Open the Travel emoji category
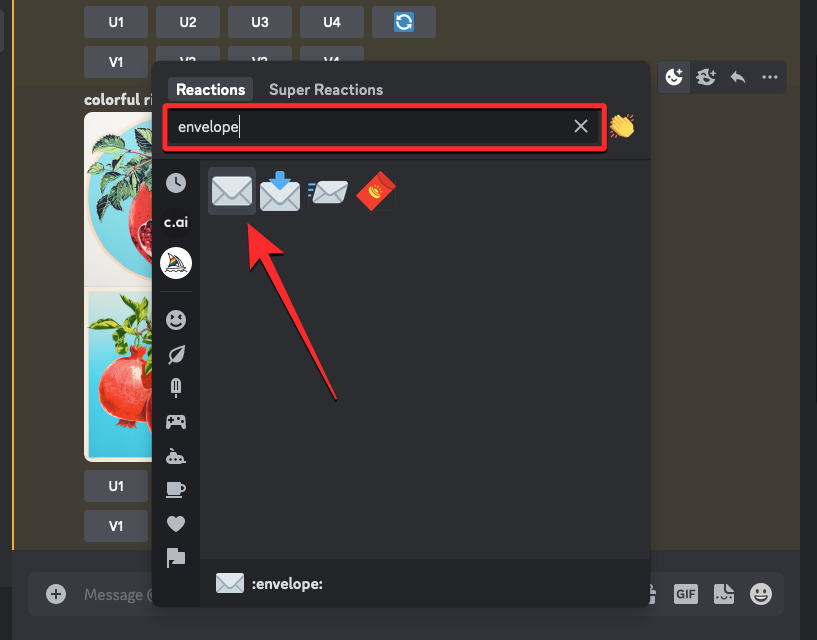This screenshot has width=817, height=640. click(176, 456)
